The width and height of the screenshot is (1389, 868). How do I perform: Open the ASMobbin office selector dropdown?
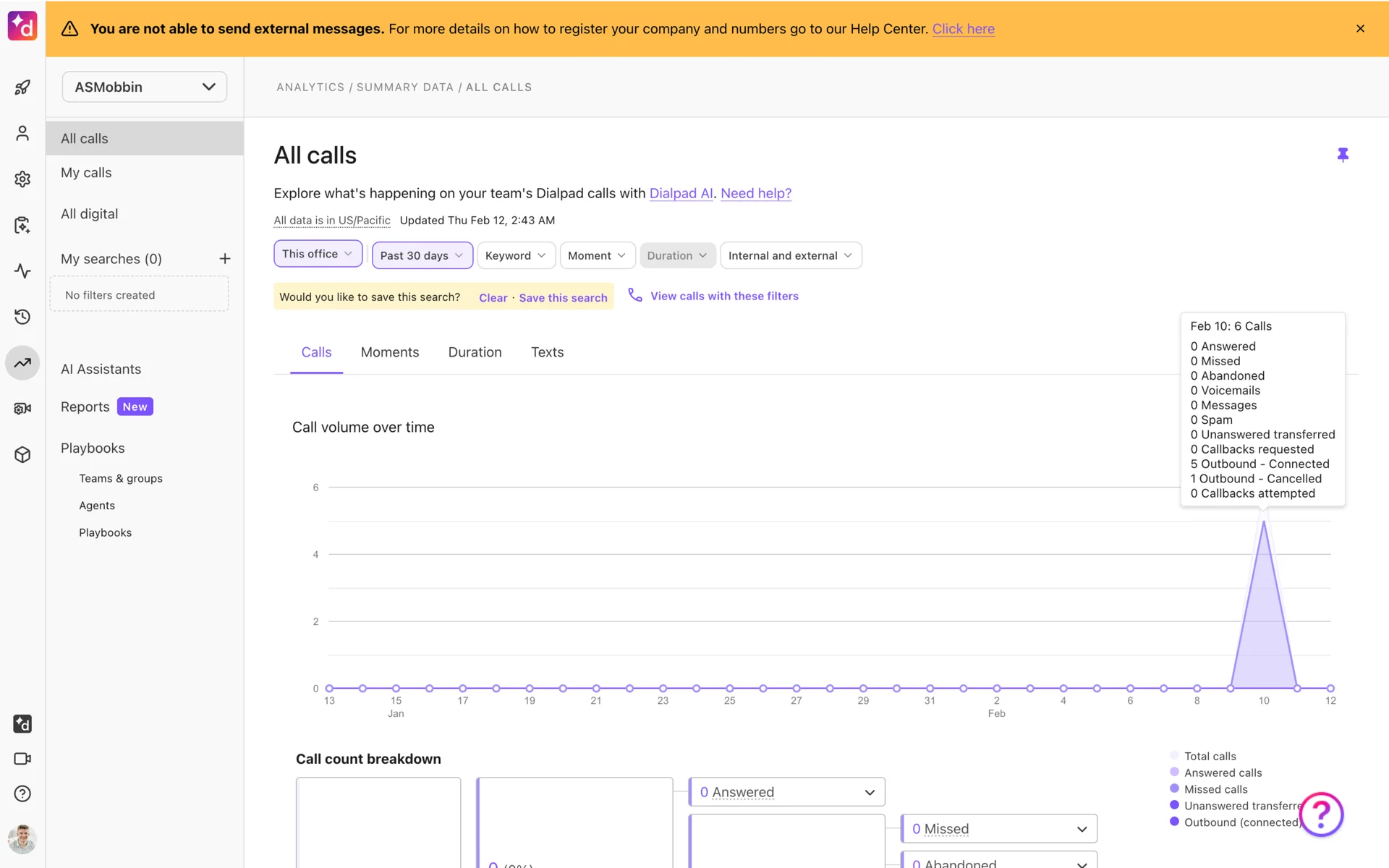click(145, 87)
